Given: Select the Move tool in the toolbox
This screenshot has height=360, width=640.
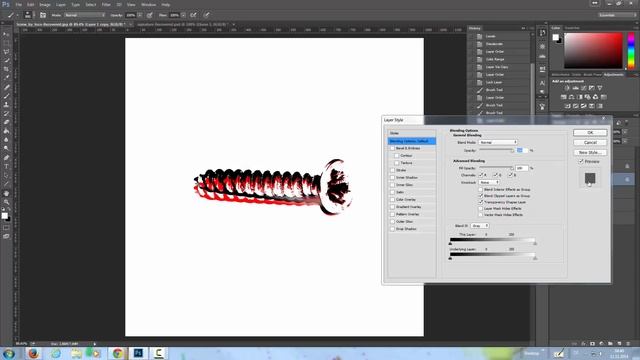Looking at the screenshot, I should coord(6,34).
